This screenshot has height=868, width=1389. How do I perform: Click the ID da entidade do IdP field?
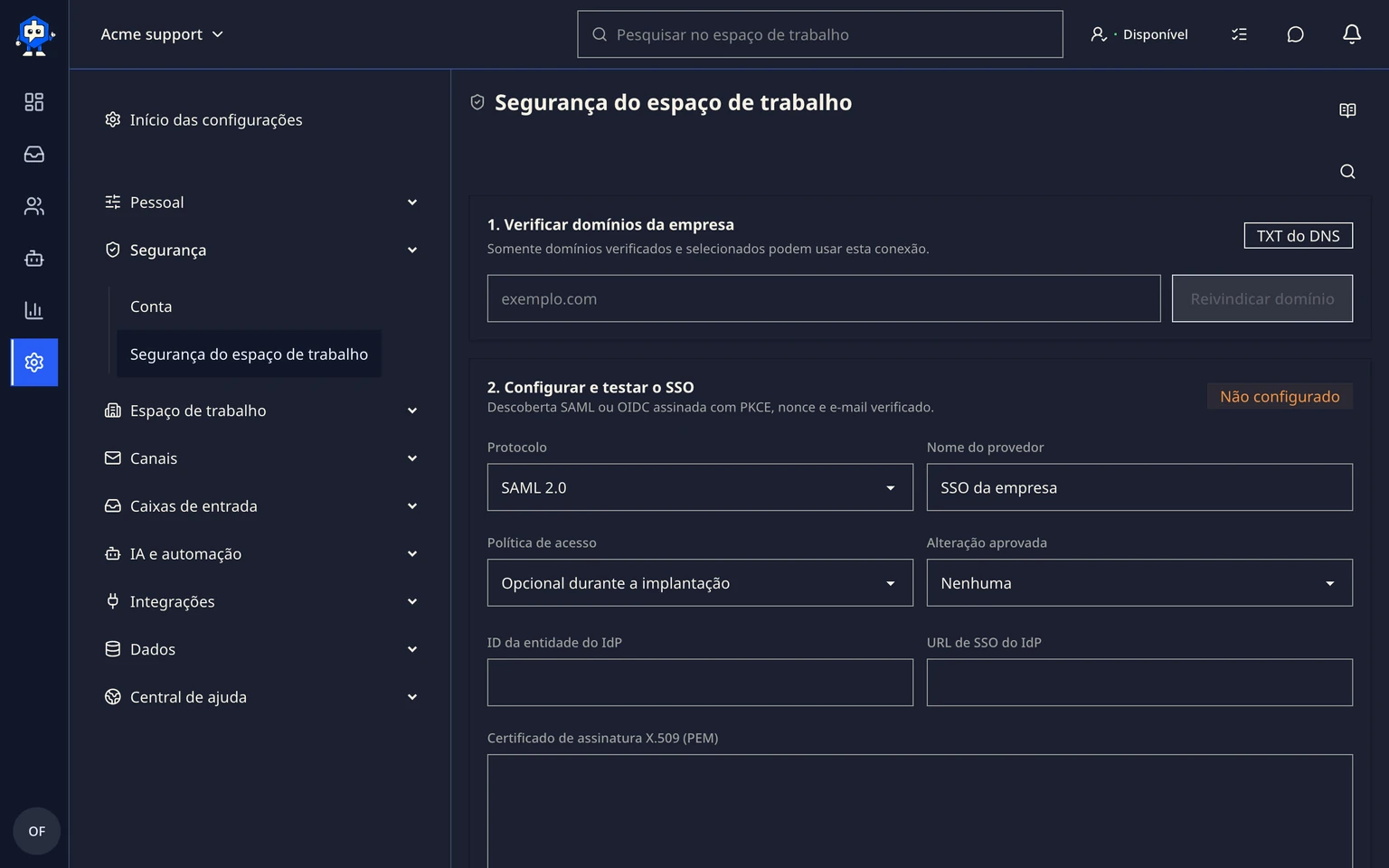coord(700,683)
